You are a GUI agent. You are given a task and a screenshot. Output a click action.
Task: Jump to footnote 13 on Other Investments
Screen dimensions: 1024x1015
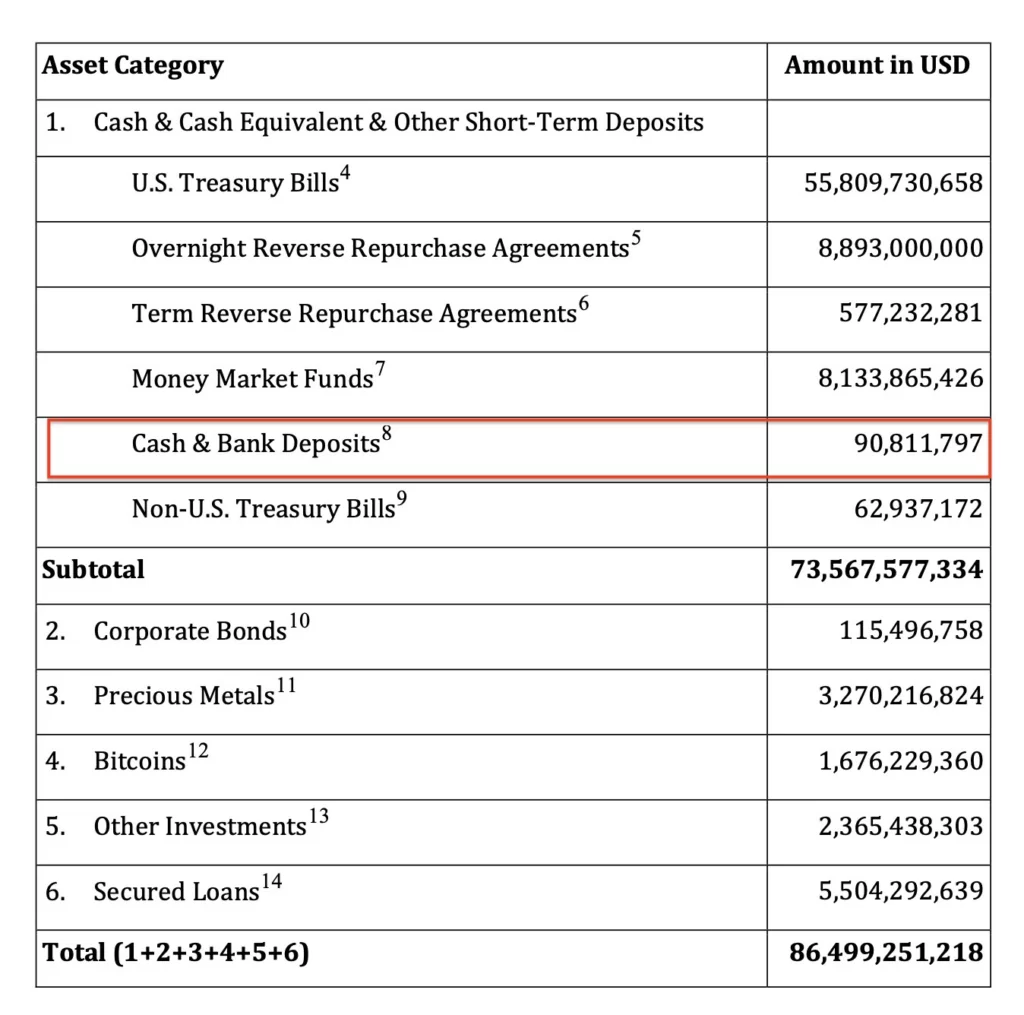(318, 817)
